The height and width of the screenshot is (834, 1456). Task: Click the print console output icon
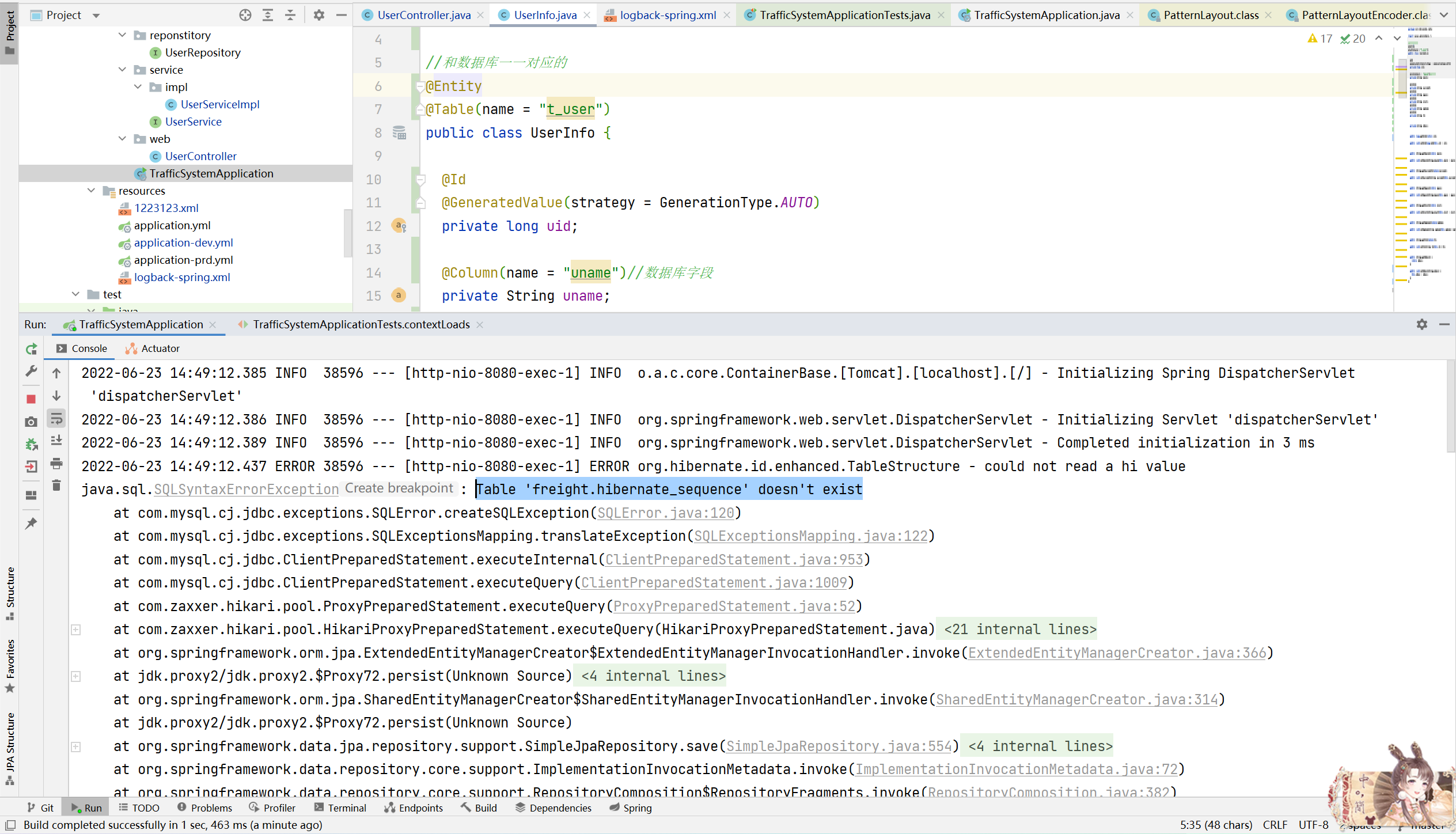pyautogui.click(x=56, y=463)
